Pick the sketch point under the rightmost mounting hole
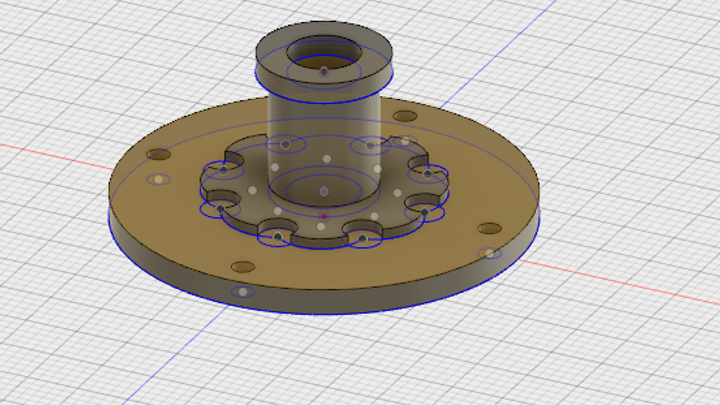Screen dimensions: 720x405 pos(488,252)
